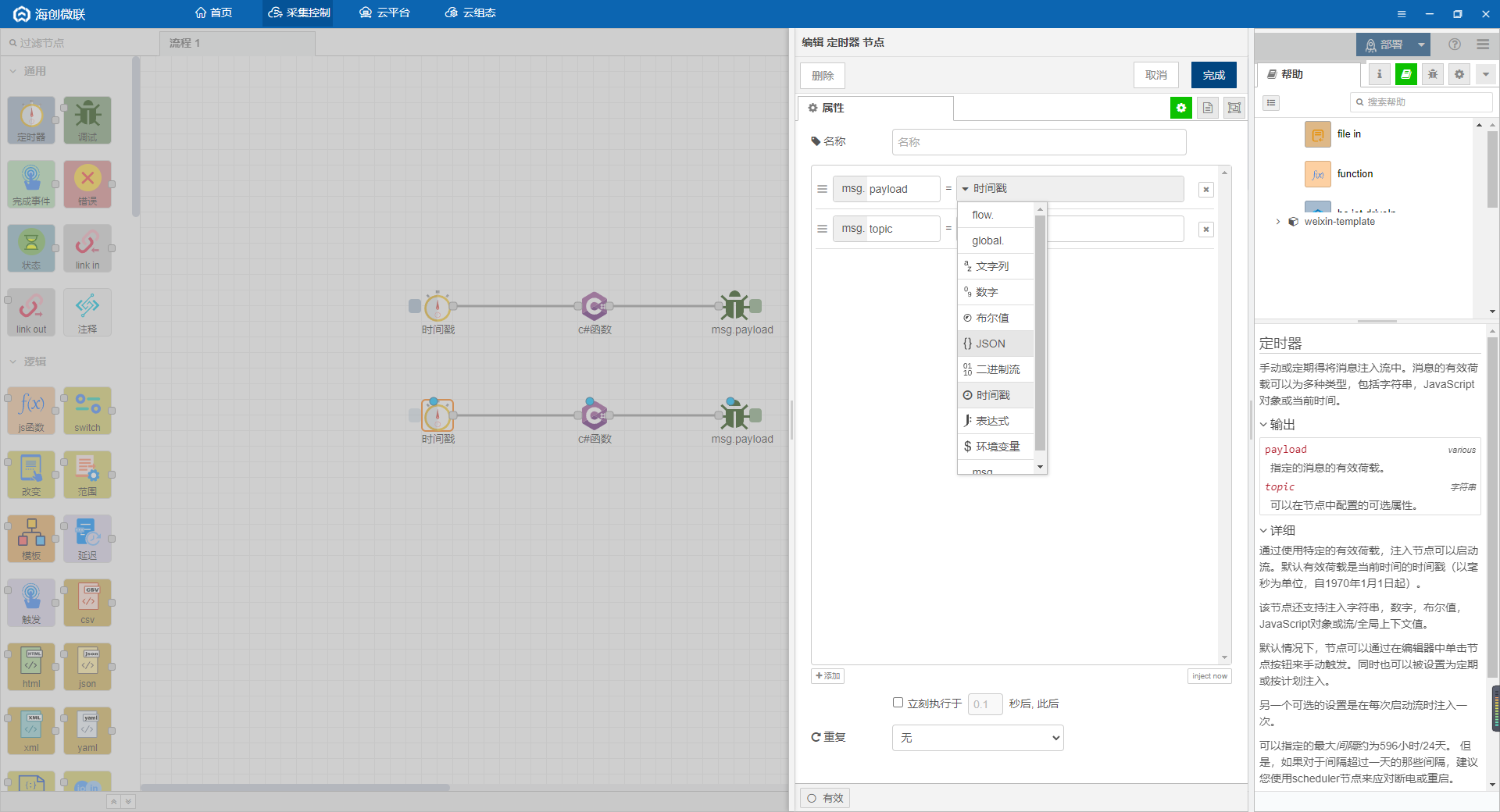The image size is (1500, 812).
Task: Open the sidebar tabs dropdown arrow
Action: coord(1486,74)
